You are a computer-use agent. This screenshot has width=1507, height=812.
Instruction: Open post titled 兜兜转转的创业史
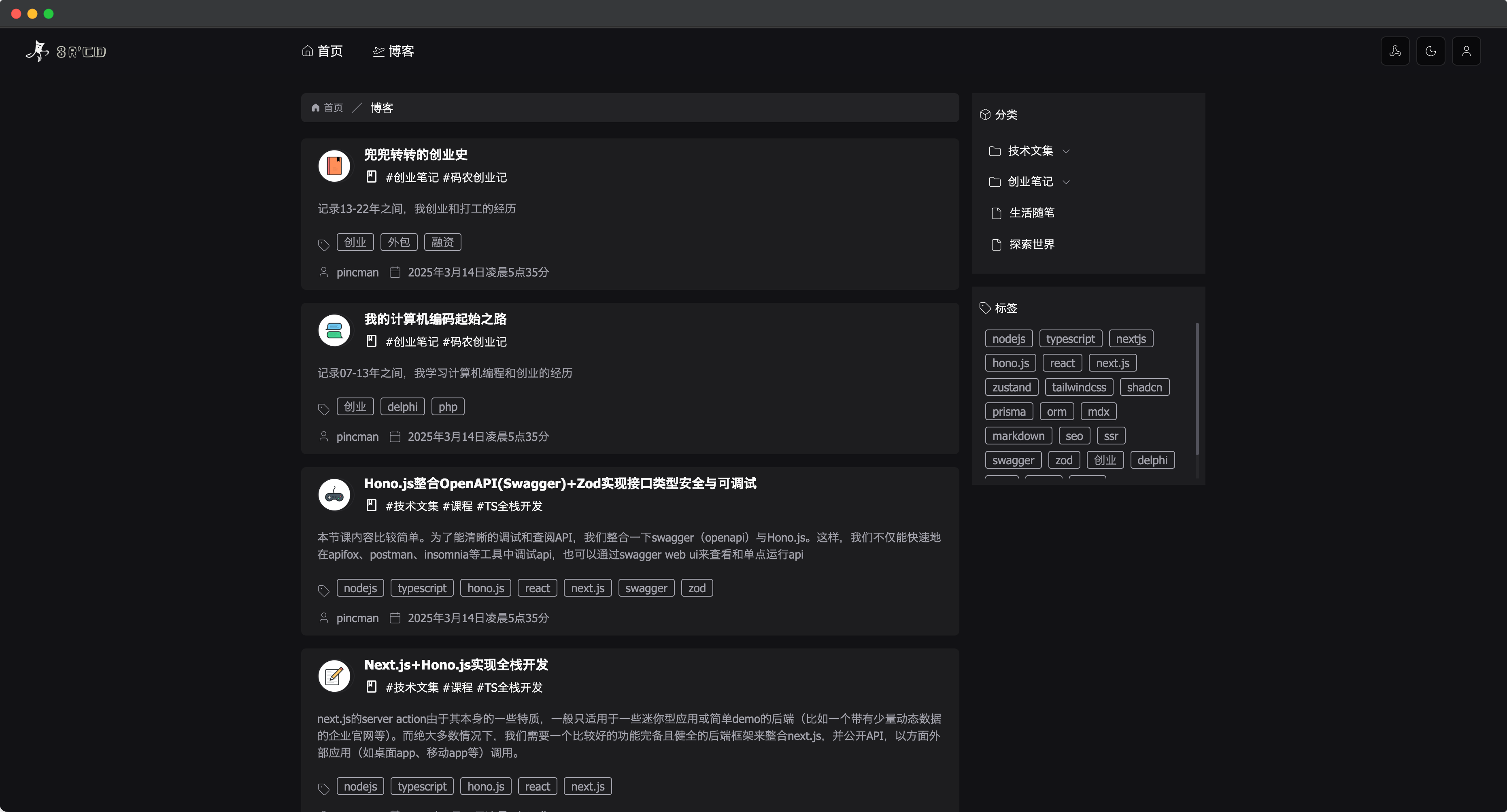(415, 155)
